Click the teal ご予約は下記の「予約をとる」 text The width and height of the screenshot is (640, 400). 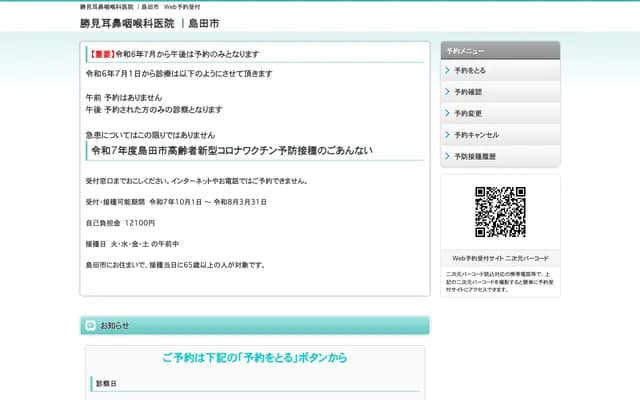coord(254,357)
